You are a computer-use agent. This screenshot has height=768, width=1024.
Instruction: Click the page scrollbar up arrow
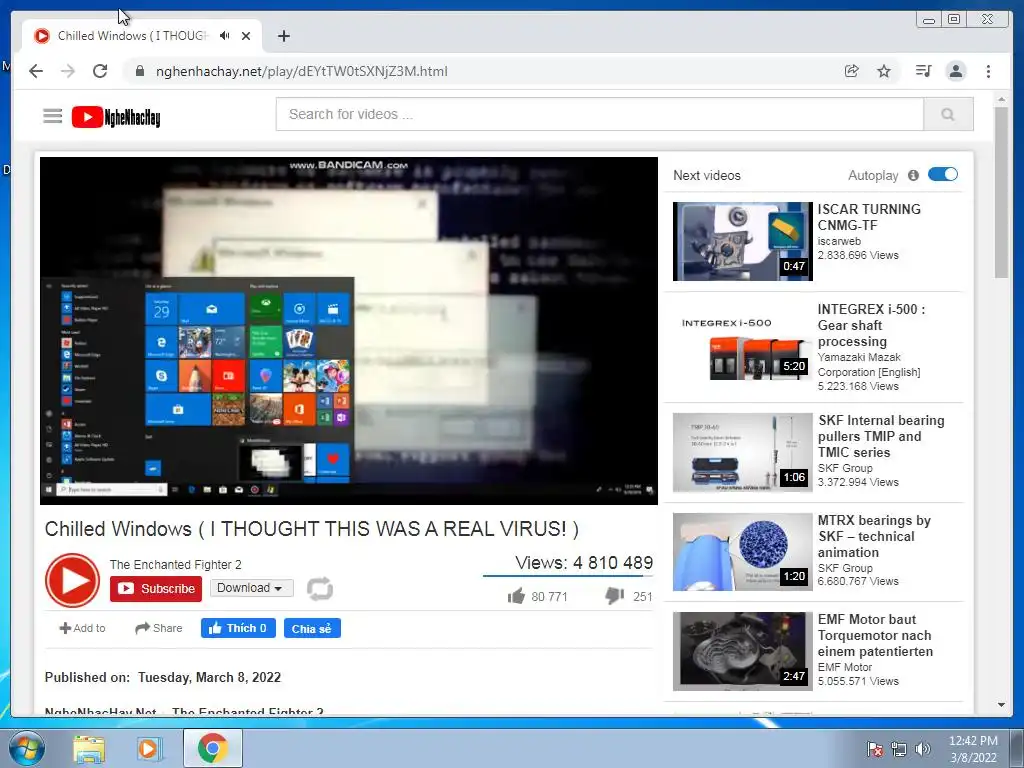point(1001,100)
